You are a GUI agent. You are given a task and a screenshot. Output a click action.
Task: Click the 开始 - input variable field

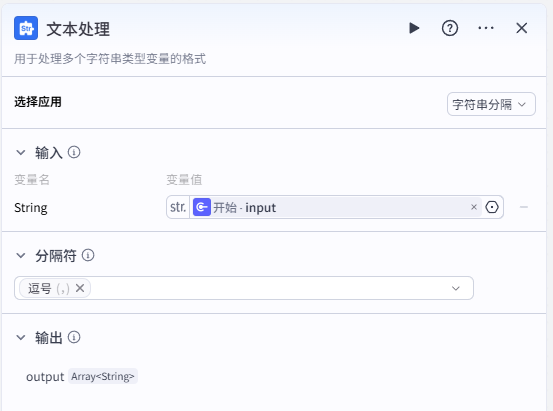tap(336, 207)
